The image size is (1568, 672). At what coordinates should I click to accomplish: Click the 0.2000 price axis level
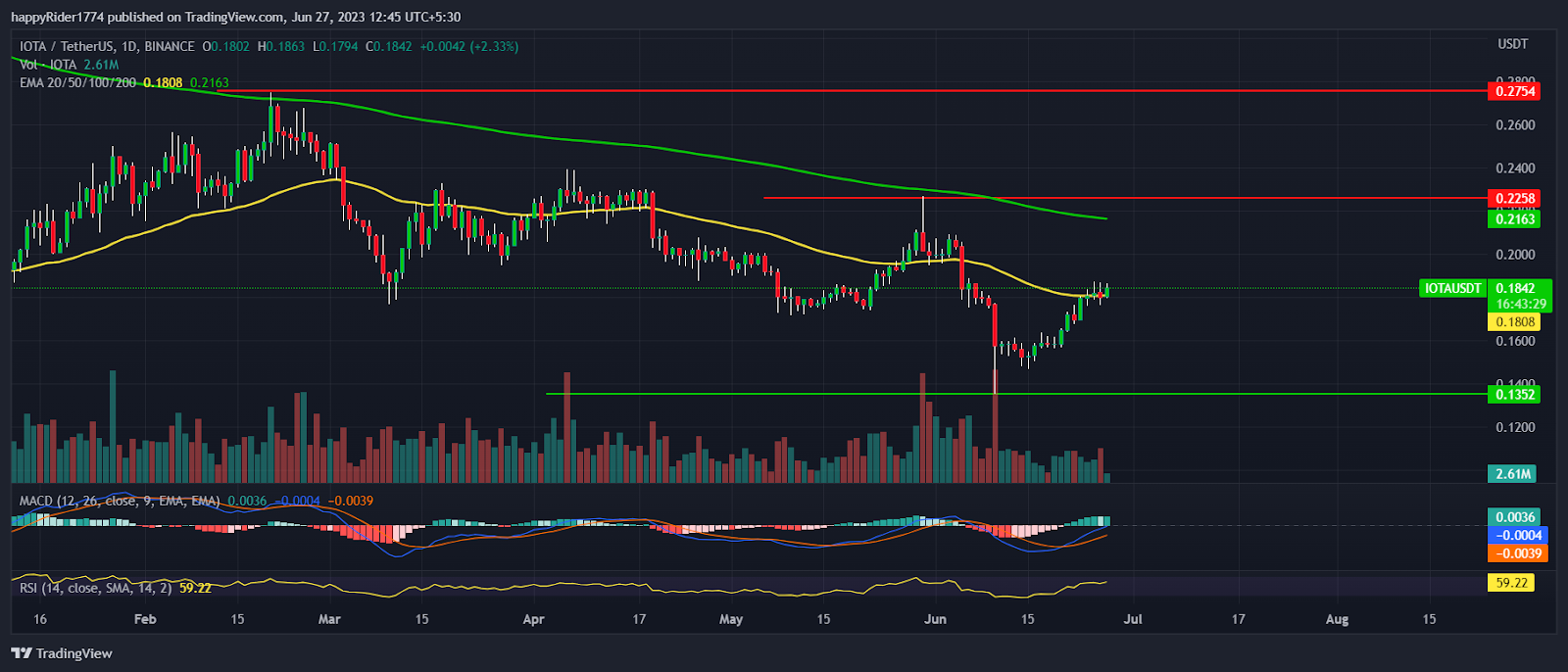(x=1515, y=255)
